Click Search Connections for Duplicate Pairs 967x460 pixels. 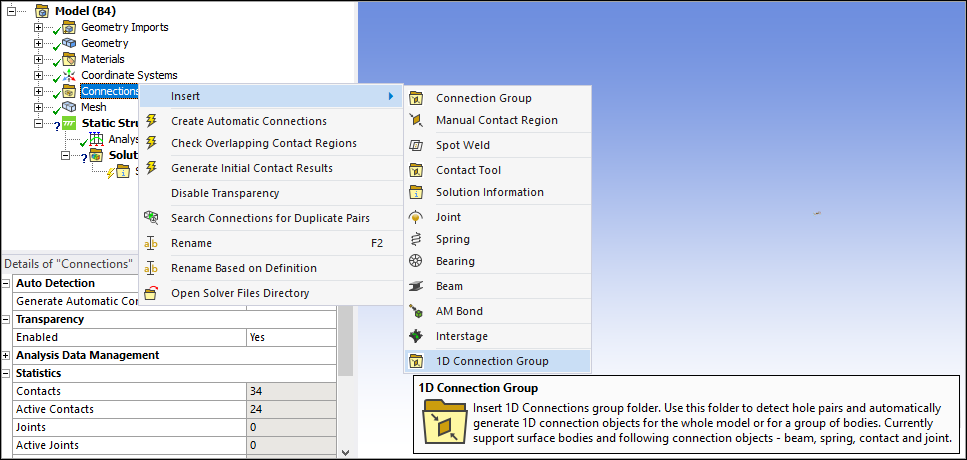270,218
